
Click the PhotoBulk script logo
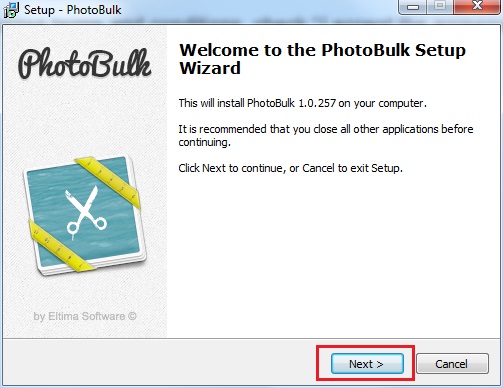tap(85, 64)
